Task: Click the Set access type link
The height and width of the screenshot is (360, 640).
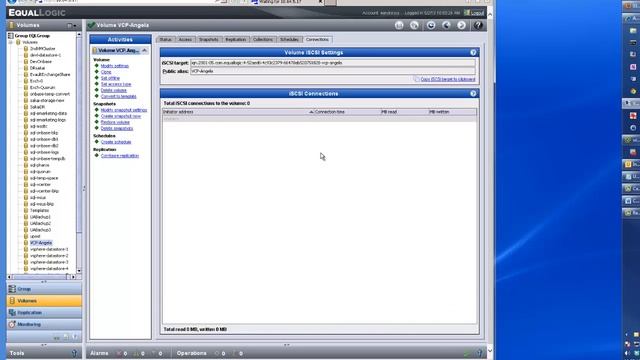Action: pos(116,84)
